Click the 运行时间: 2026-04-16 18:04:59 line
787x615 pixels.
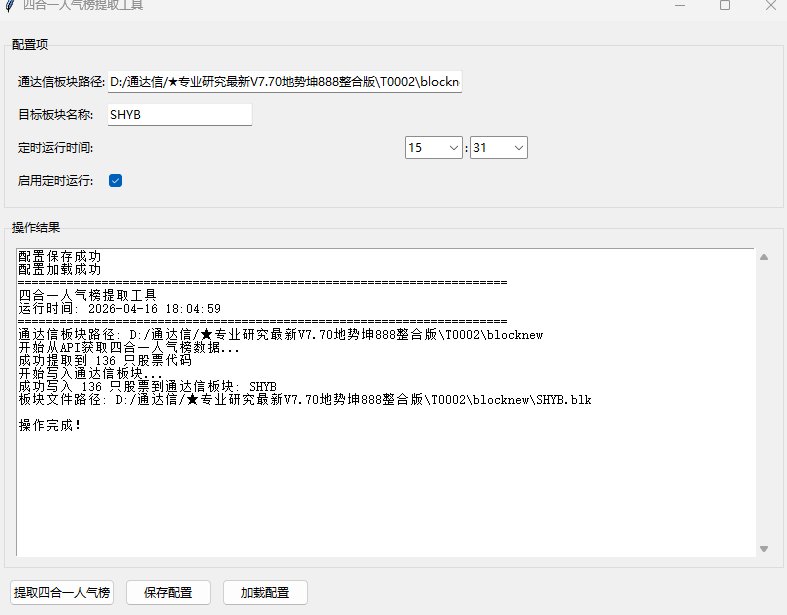coord(119,309)
